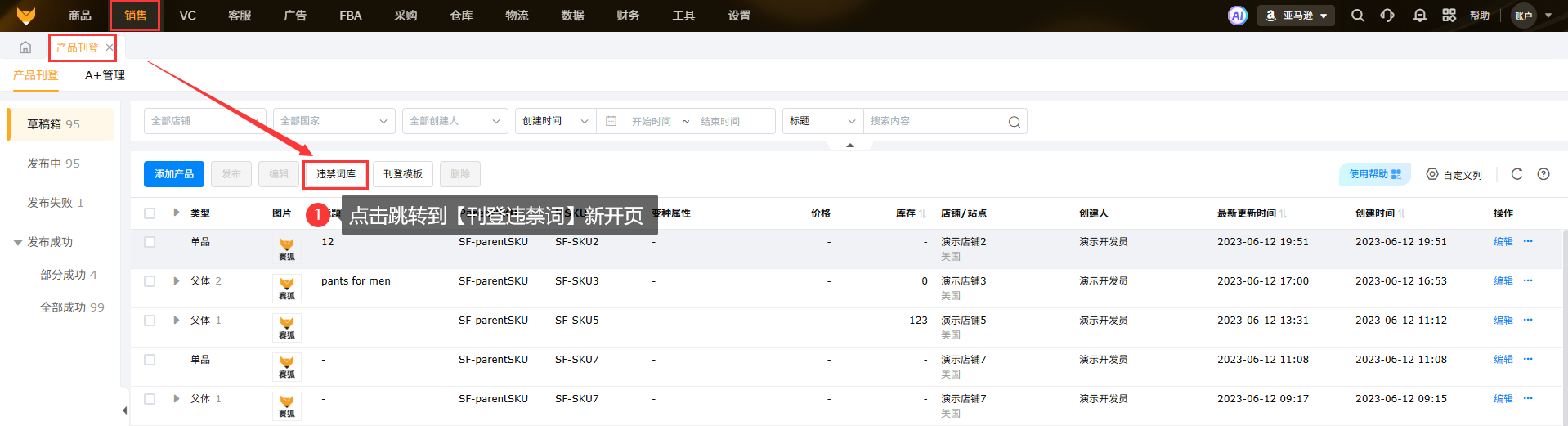
Task: Open the 亚马逊 platform dropdown
Action: pyautogui.click(x=1296, y=16)
